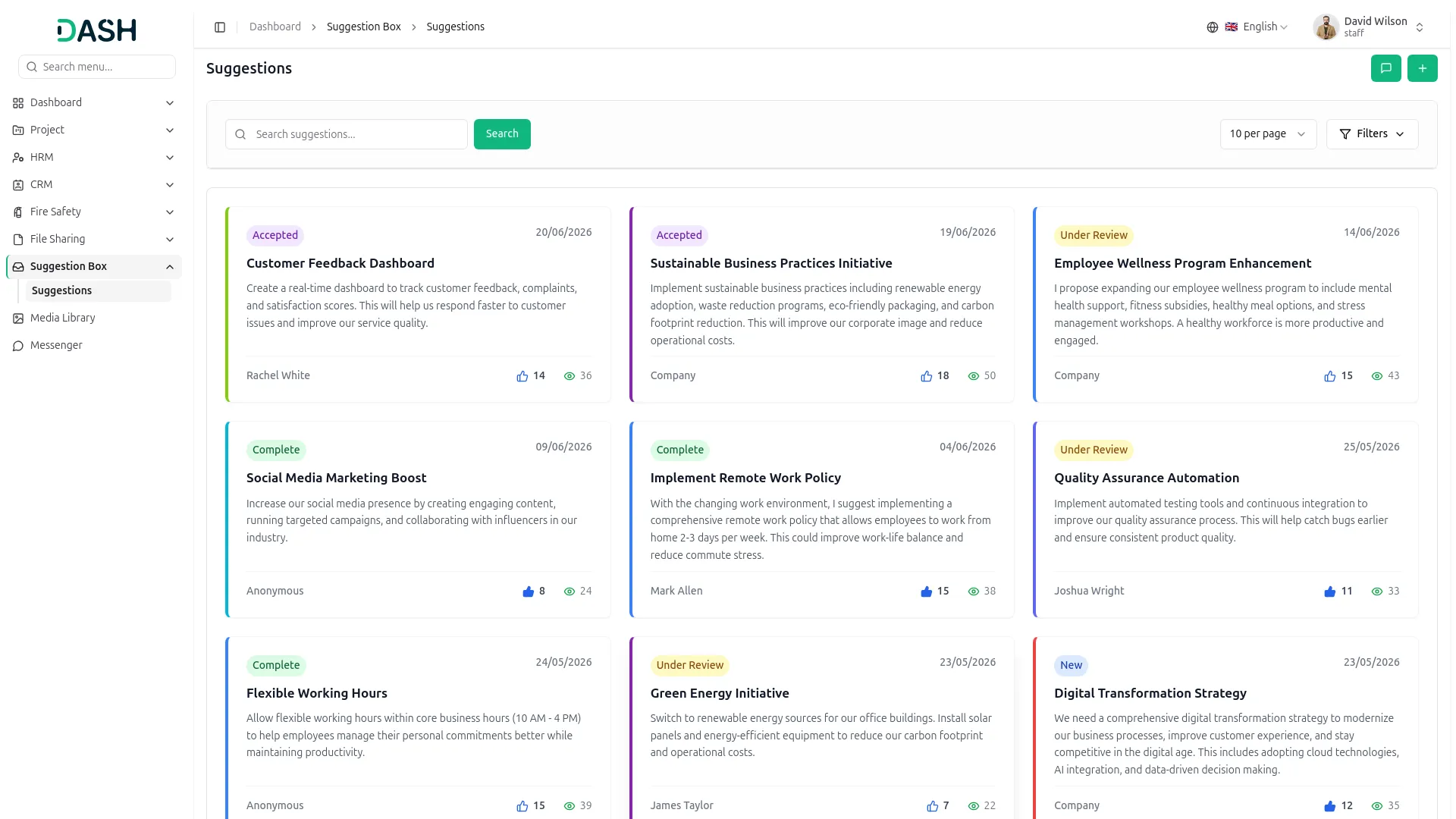Collapse the Suggestion Box menu
The height and width of the screenshot is (819, 1456).
[x=94, y=266]
